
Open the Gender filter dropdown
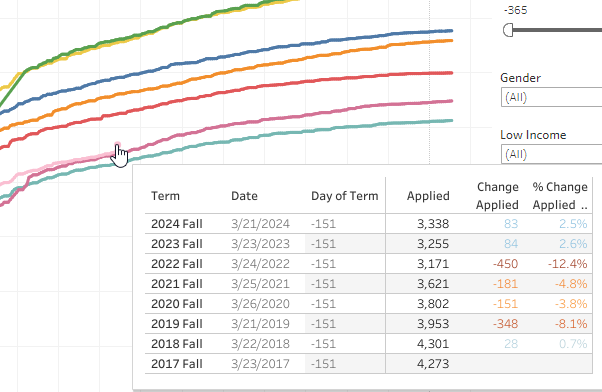(x=551, y=97)
